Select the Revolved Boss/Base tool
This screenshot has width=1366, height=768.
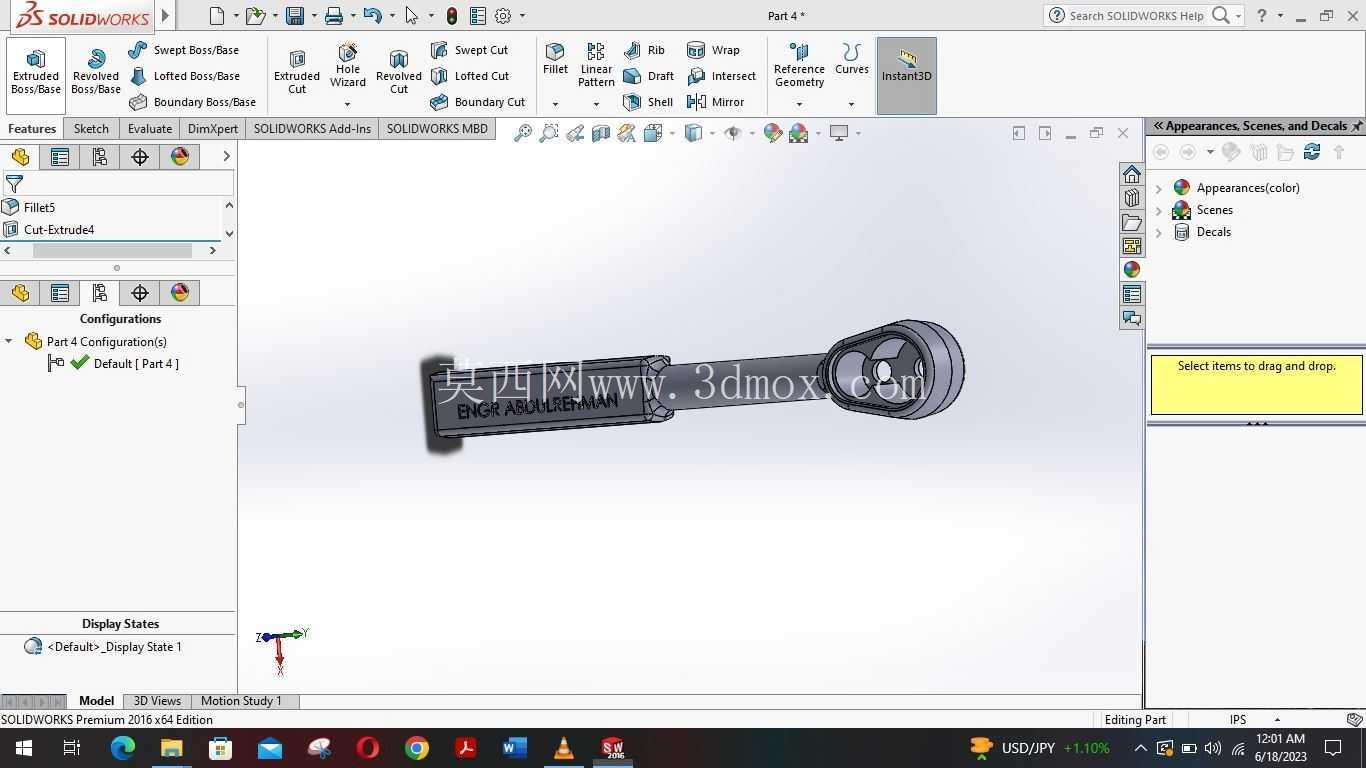[96, 74]
